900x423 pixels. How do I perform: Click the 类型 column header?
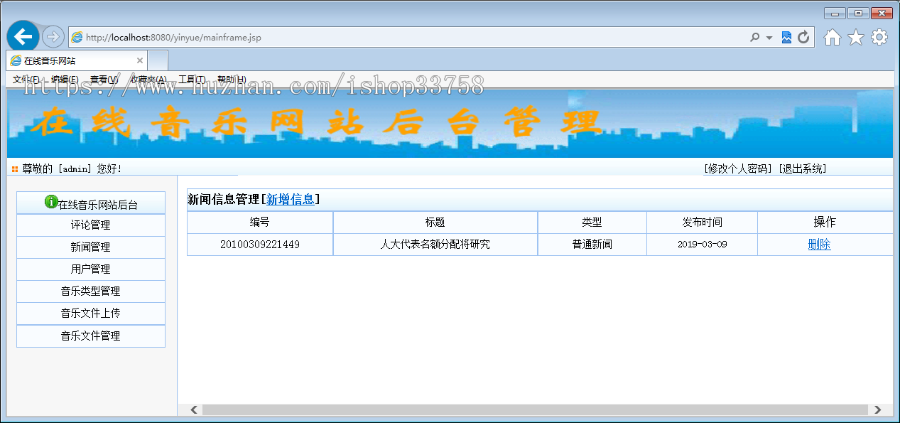pos(592,223)
